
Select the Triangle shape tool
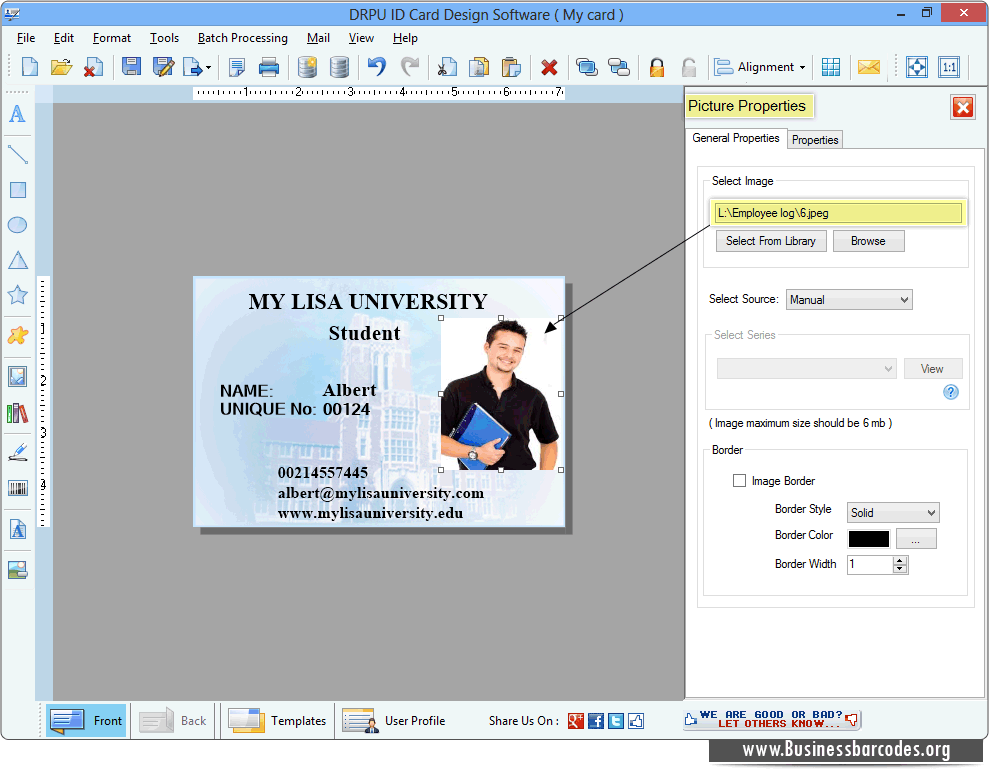coord(18,260)
